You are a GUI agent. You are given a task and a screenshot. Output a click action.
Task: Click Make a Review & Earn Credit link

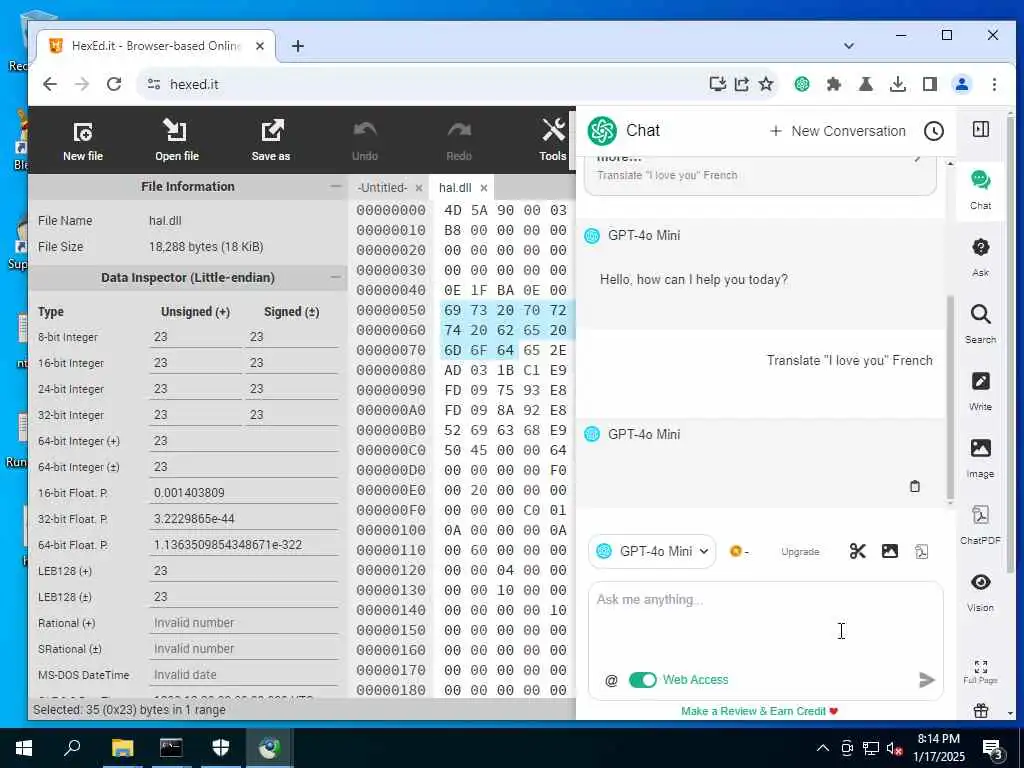(759, 711)
